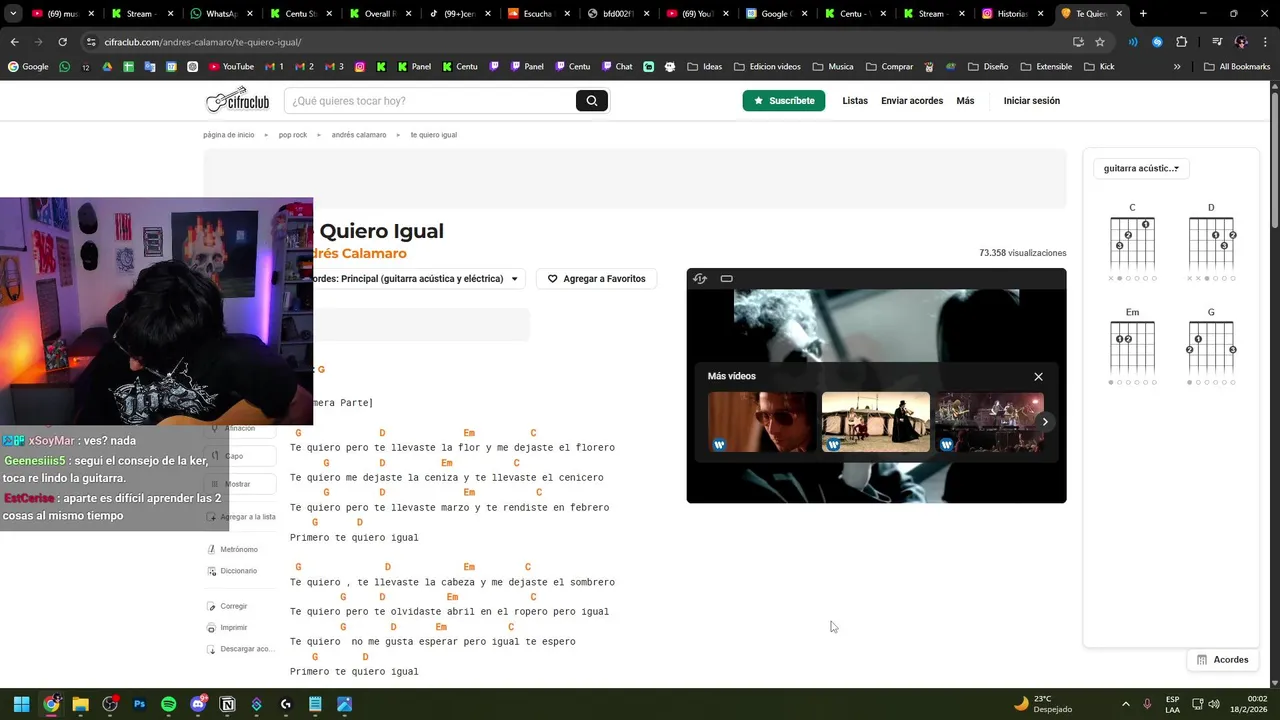Go back to previous page
Screen dimensions: 1280x720
point(14,42)
